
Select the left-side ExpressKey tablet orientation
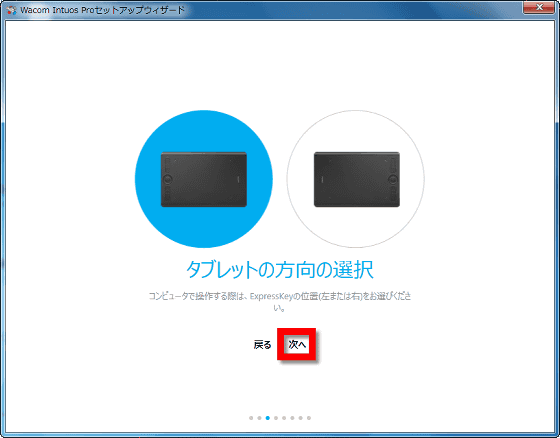coord(204,179)
